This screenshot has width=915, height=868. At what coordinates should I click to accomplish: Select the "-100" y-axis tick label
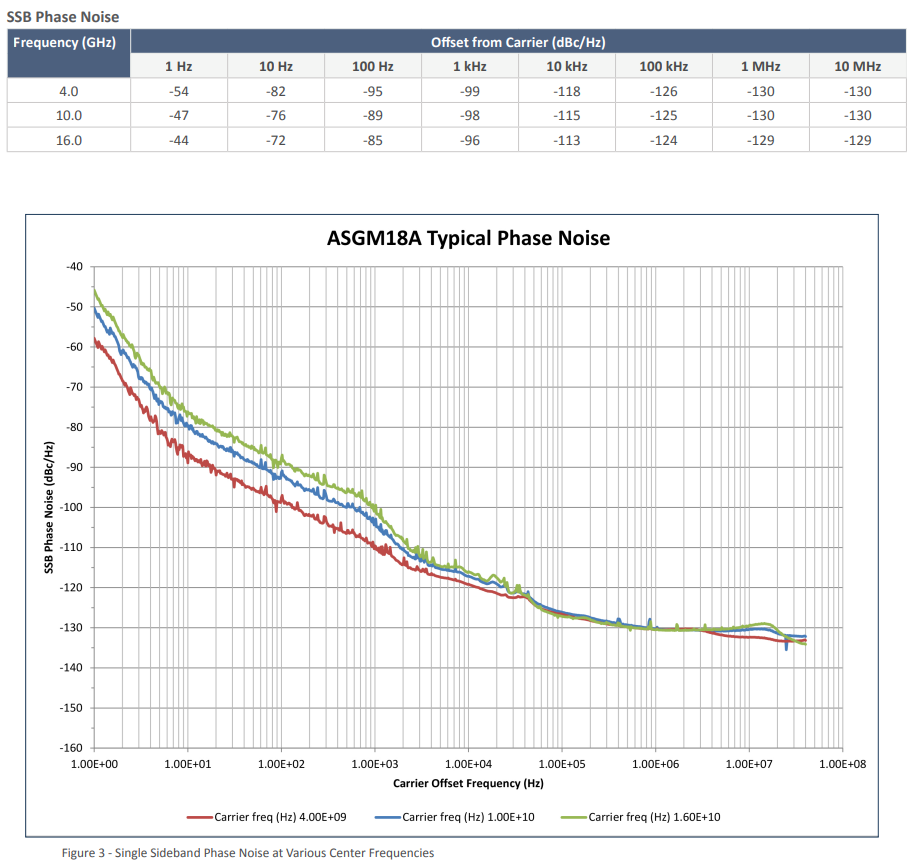(x=72, y=507)
